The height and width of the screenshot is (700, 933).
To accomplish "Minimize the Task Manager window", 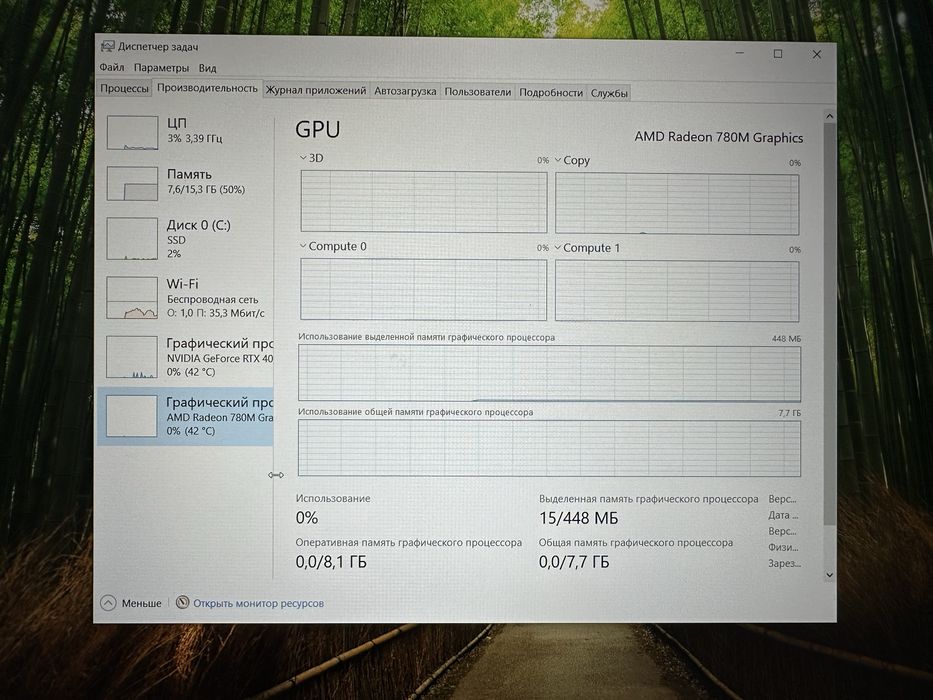I will pyautogui.click(x=740, y=53).
